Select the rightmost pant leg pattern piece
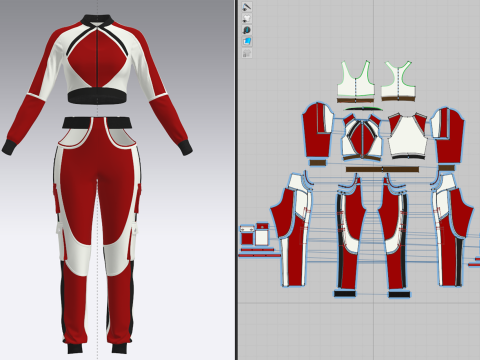This screenshot has height=360, width=480. tap(452, 230)
